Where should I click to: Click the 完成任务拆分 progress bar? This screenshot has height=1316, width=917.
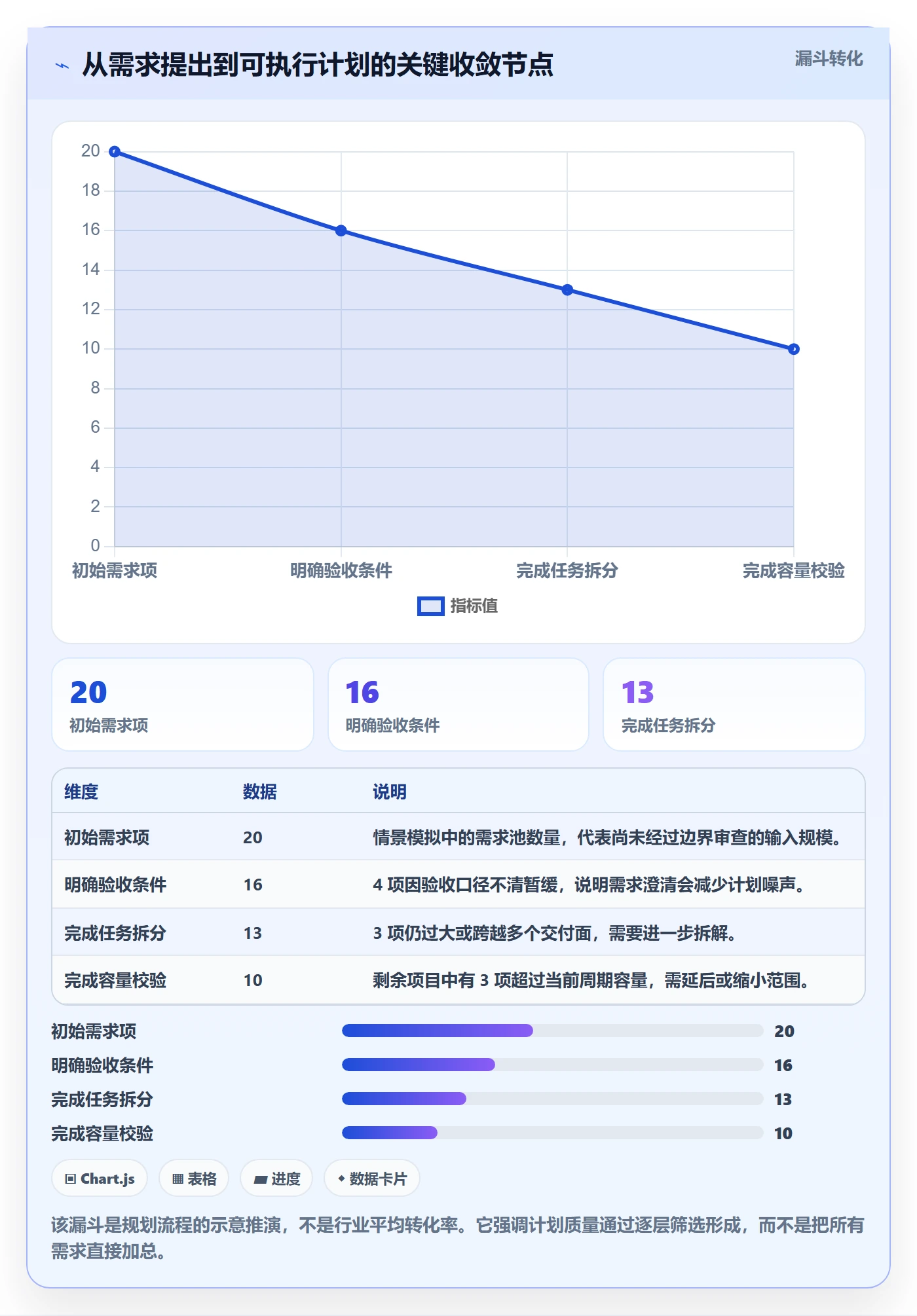(x=553, y=1099)
